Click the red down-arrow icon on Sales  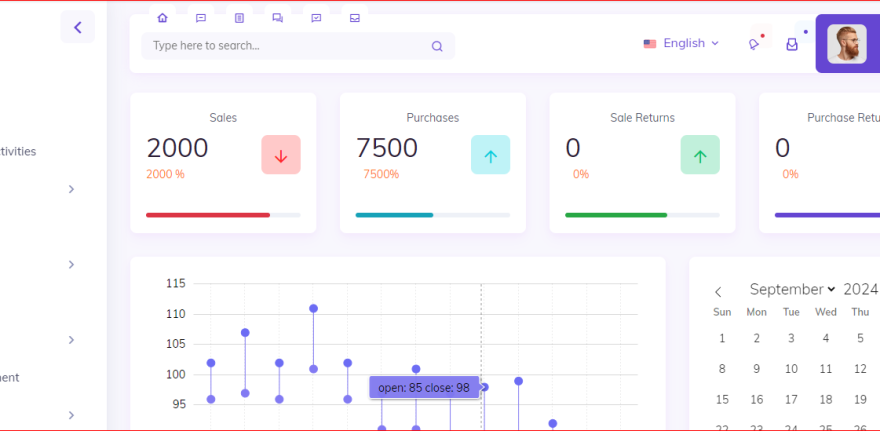click(x=281, y=155)
